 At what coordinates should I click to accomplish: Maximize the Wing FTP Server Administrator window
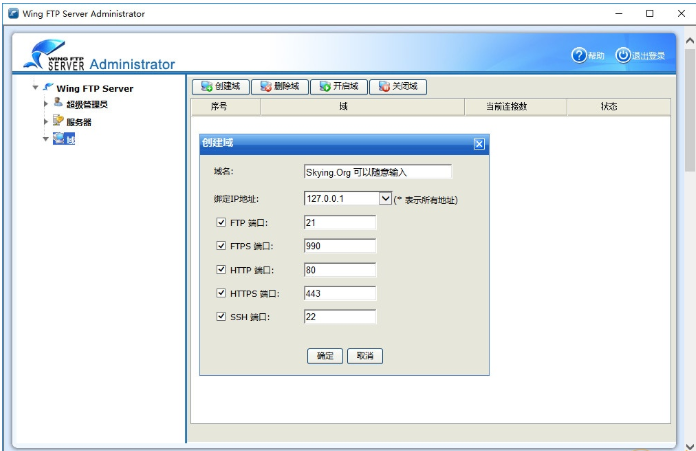[x=649, y=14]
